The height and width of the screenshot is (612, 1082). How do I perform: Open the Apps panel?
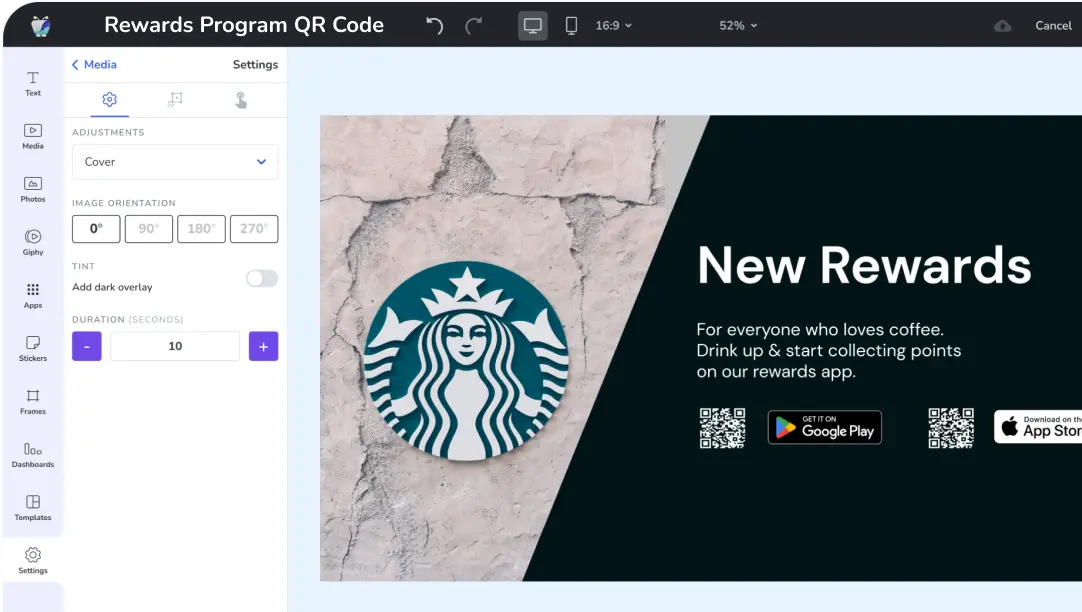pyautogui.click(x=32, y=296)
